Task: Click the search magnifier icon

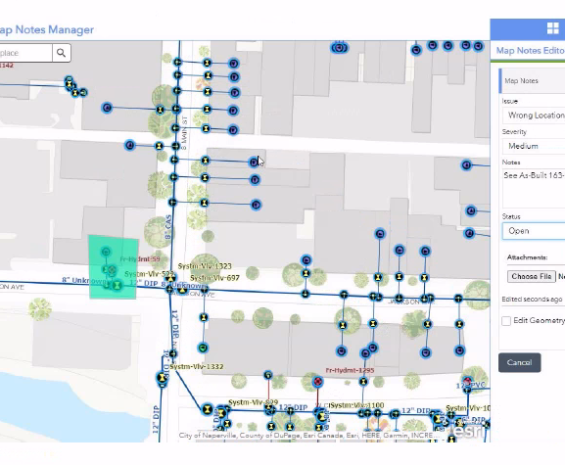Action: pos(61,53)
